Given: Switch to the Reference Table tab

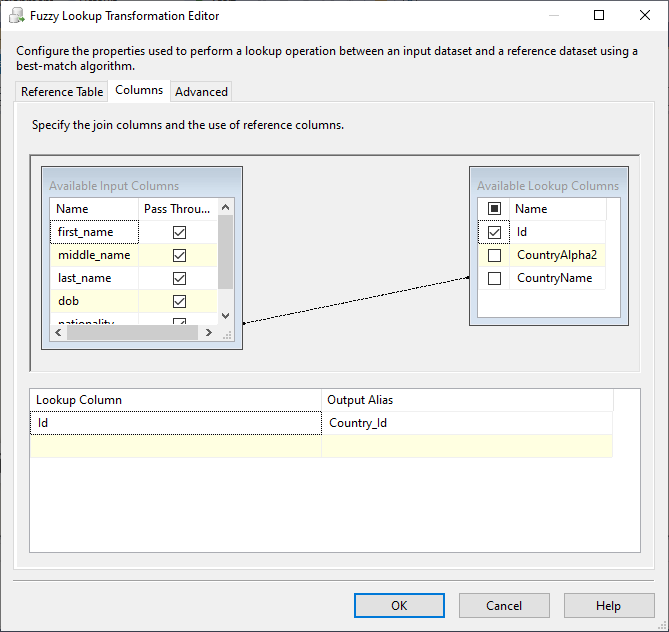Looking at the screenshot, I should (x=62, y=92).
